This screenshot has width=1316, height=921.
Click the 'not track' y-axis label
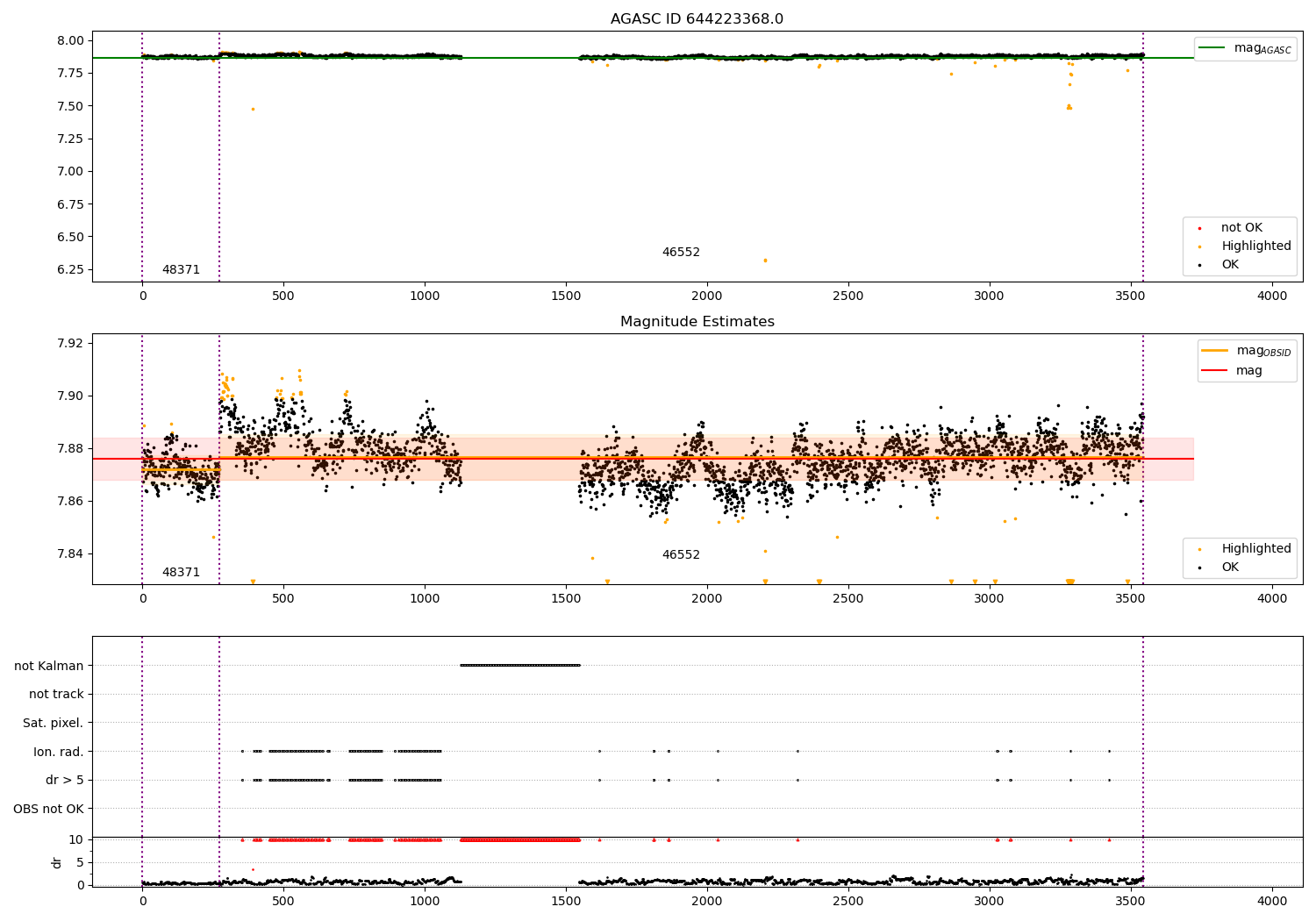point(56,694)
